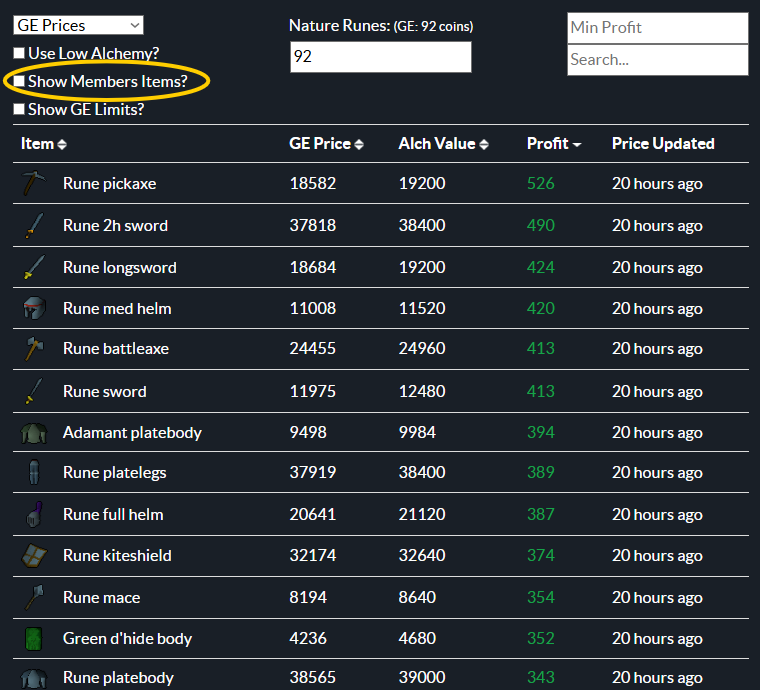Image resolution: width=760 pixels, height=690 pixels.
Task: Click the Rune 2h sword icon
Action: pyautogui.click(x=34, y=225)
